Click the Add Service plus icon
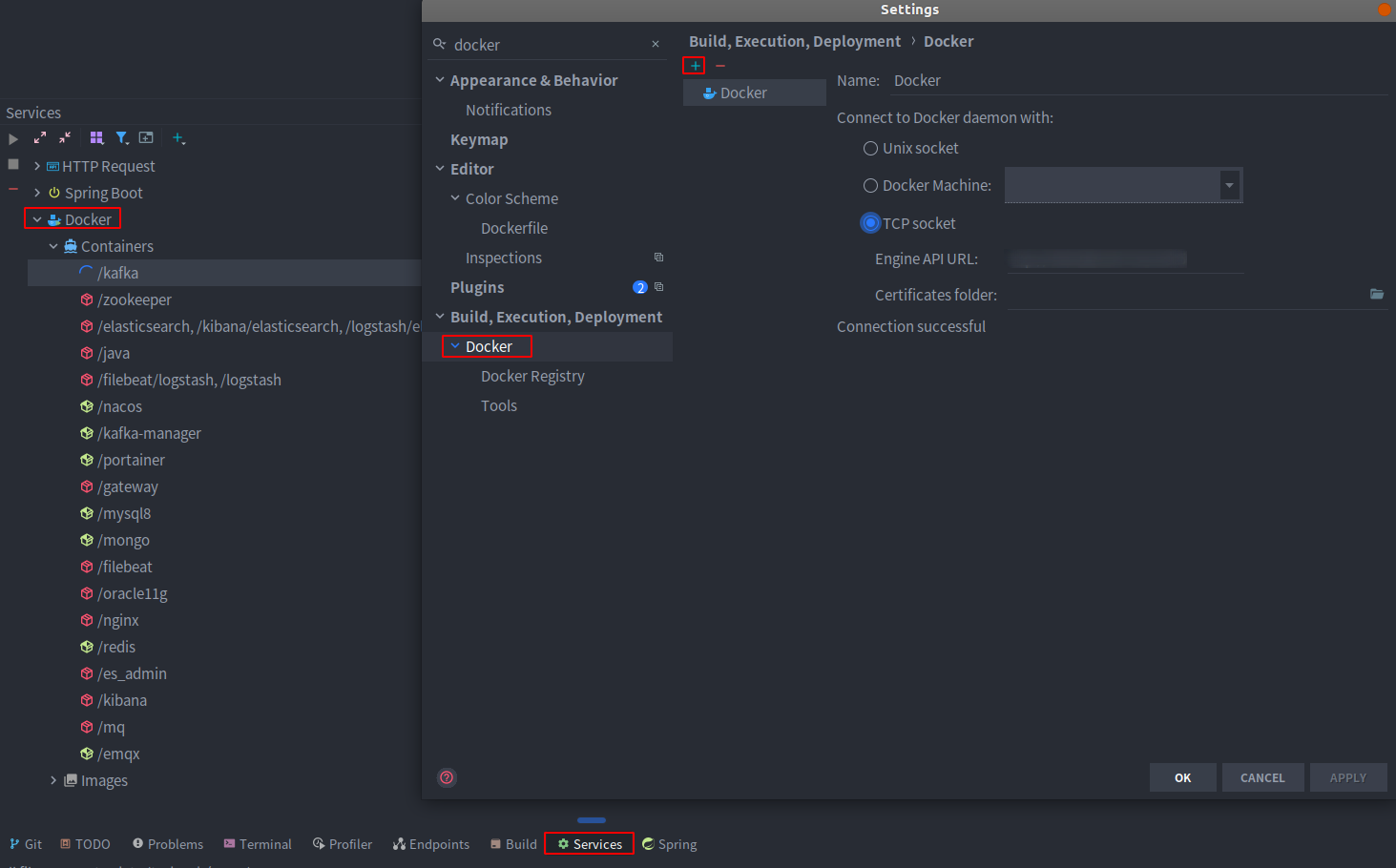The width and height of the screenshot is (1396, 868). tap(178, 138)
